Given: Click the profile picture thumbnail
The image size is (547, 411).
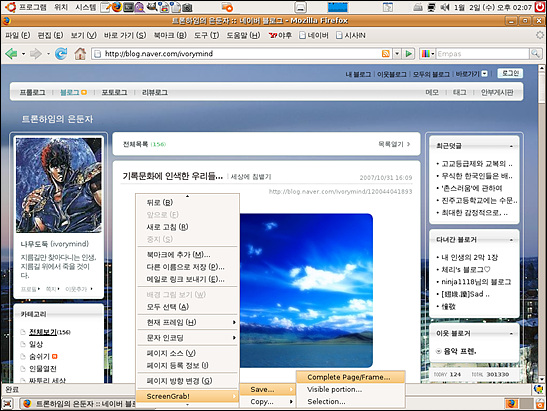Looking at the screenshot, I should tap(59, 185).
